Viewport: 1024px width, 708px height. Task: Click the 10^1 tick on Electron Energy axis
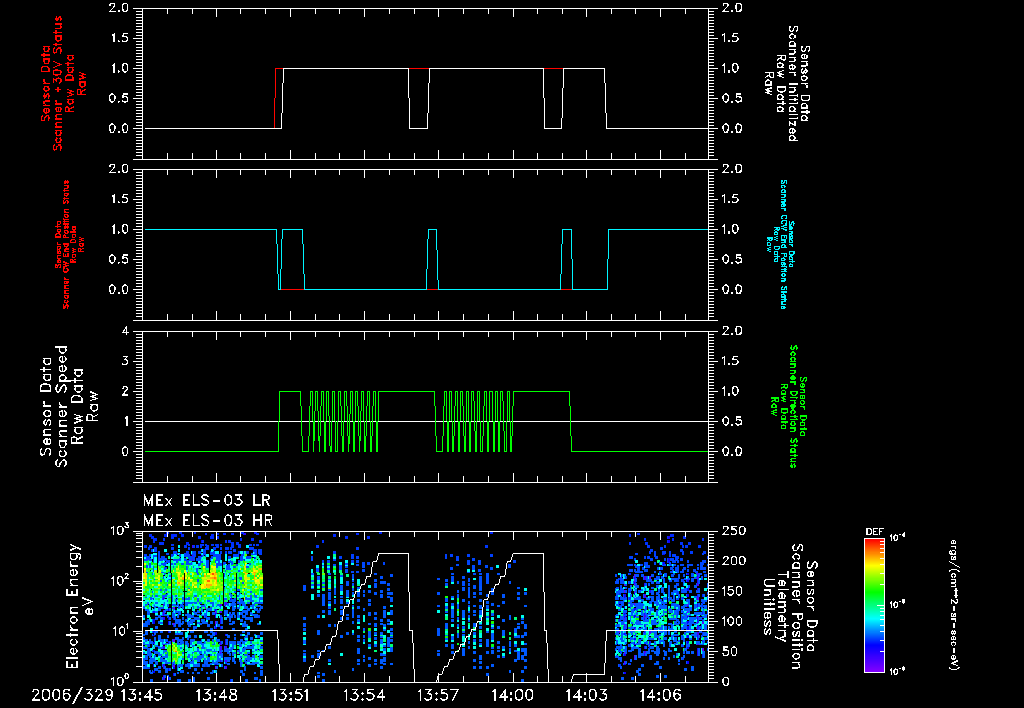click(120, 631)
